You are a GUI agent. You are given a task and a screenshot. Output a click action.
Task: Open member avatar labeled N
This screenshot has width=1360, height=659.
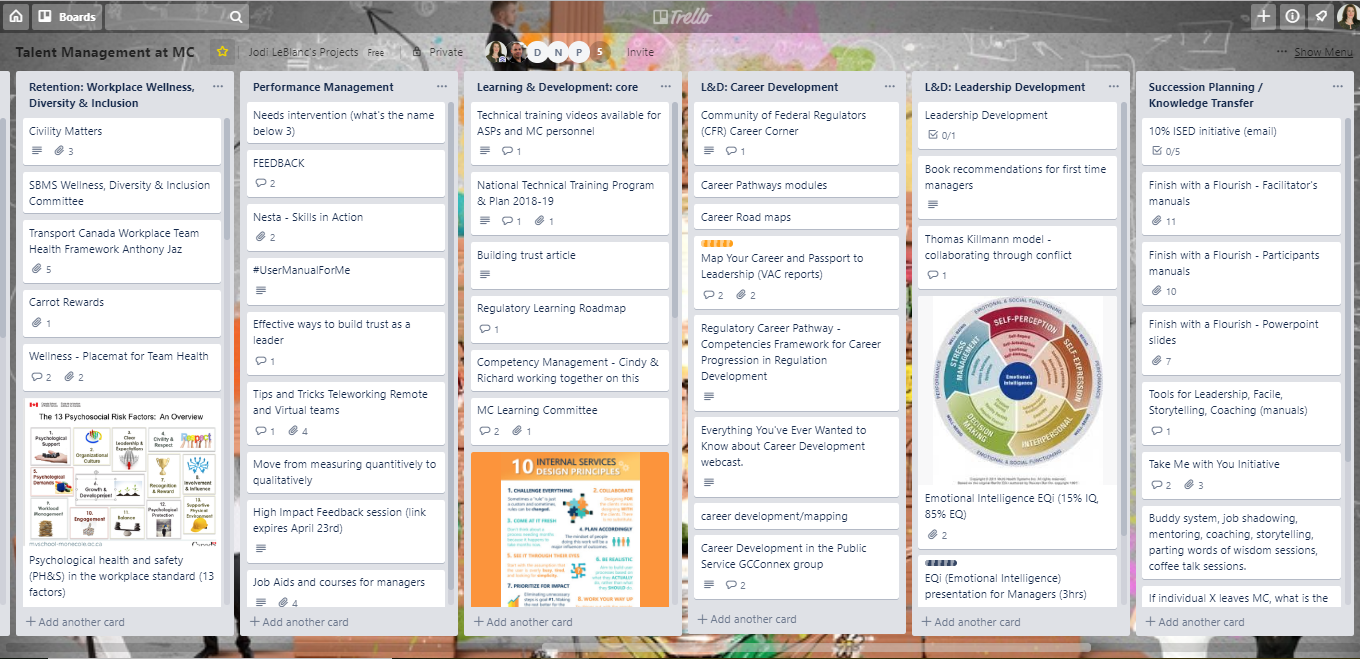tap(558, 52)
